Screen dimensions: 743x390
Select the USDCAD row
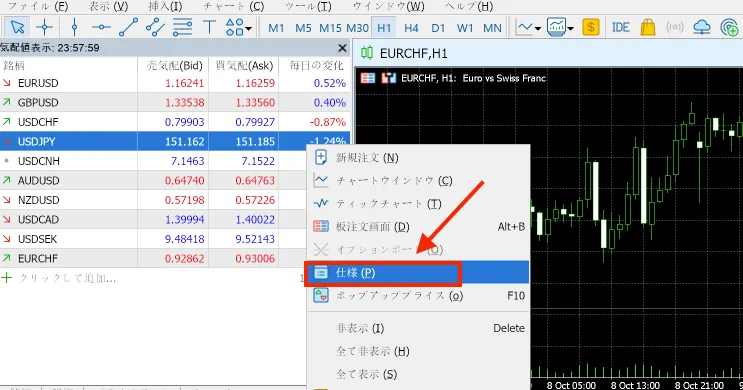(x=153, y=219)
